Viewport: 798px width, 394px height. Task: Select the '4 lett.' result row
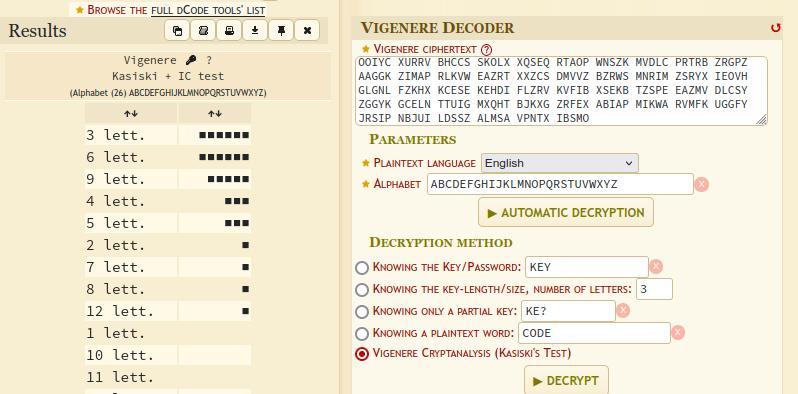click(168, 201)
